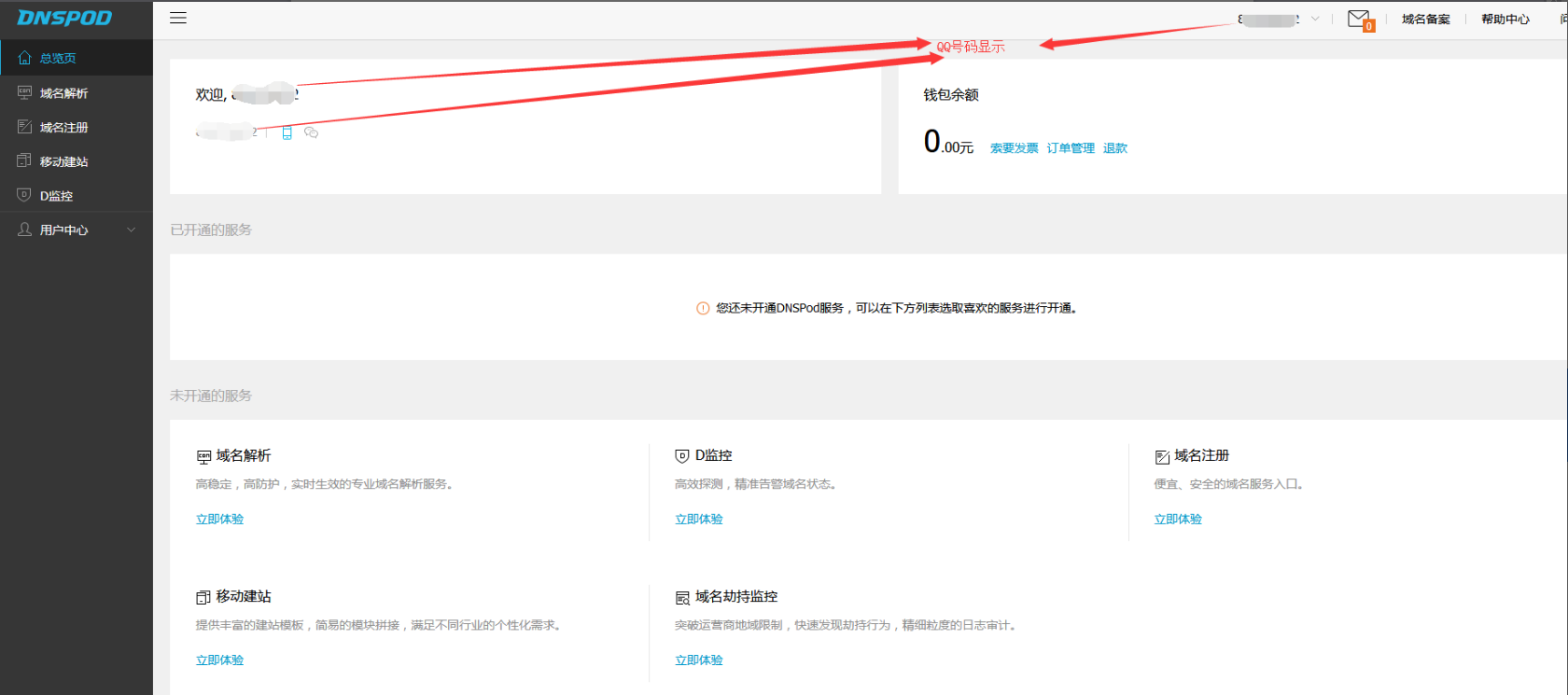Click the 已开通的服务 section heading
The image size is (1568, 695).
click(211, 229)
